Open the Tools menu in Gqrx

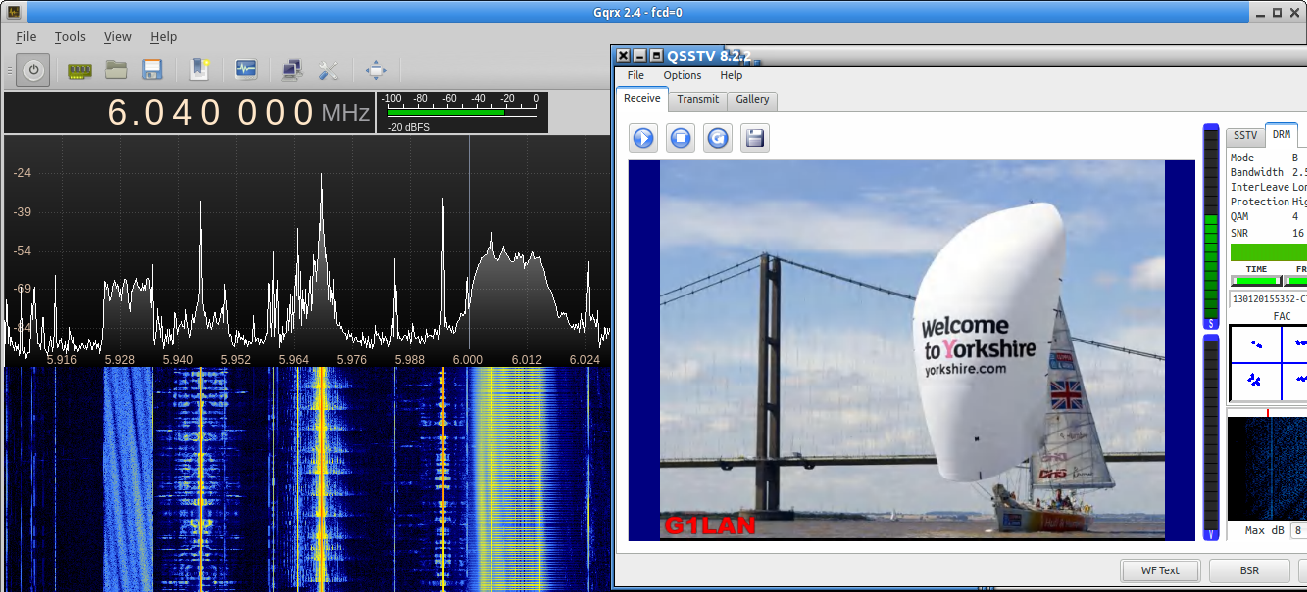click(70, 37)
